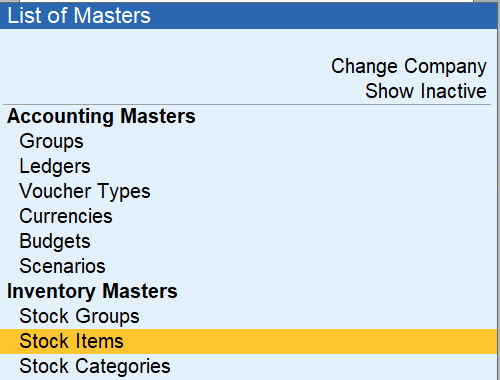Click the blank space right of Accounting Masters
Image resolution: width=500 pixels, height=380 pixels.
343,116
